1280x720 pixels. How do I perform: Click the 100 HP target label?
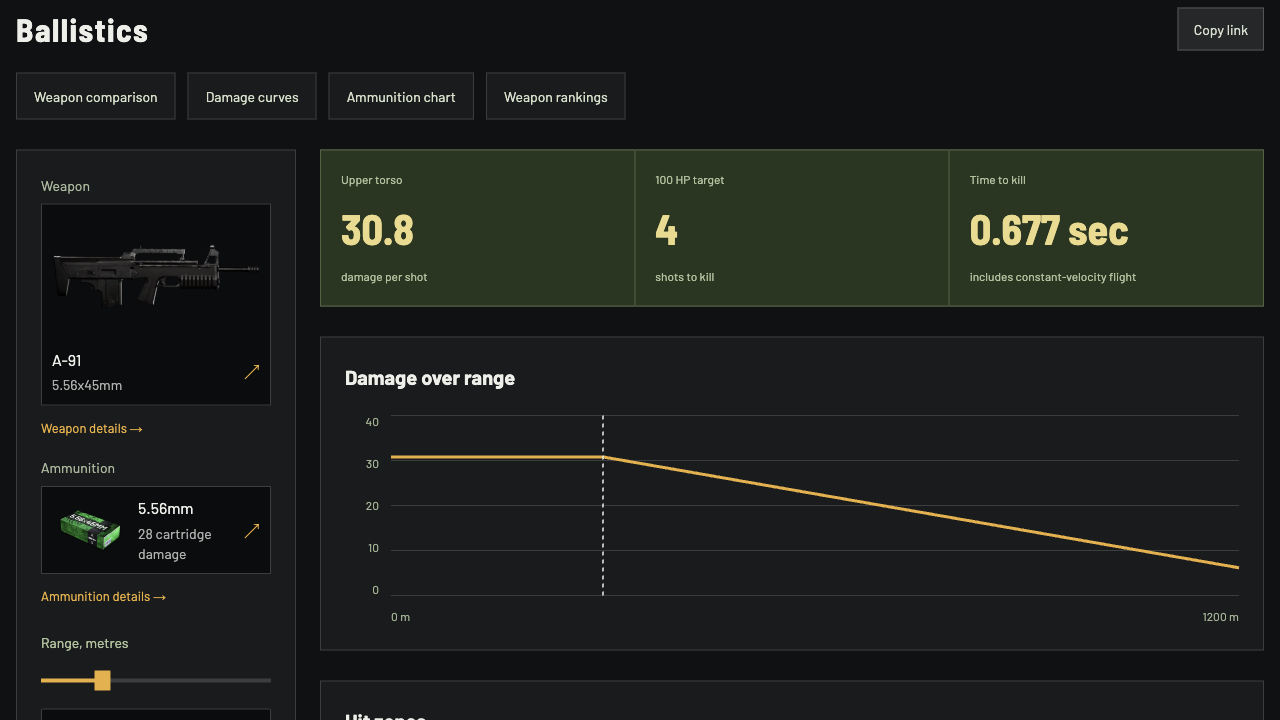690,180
